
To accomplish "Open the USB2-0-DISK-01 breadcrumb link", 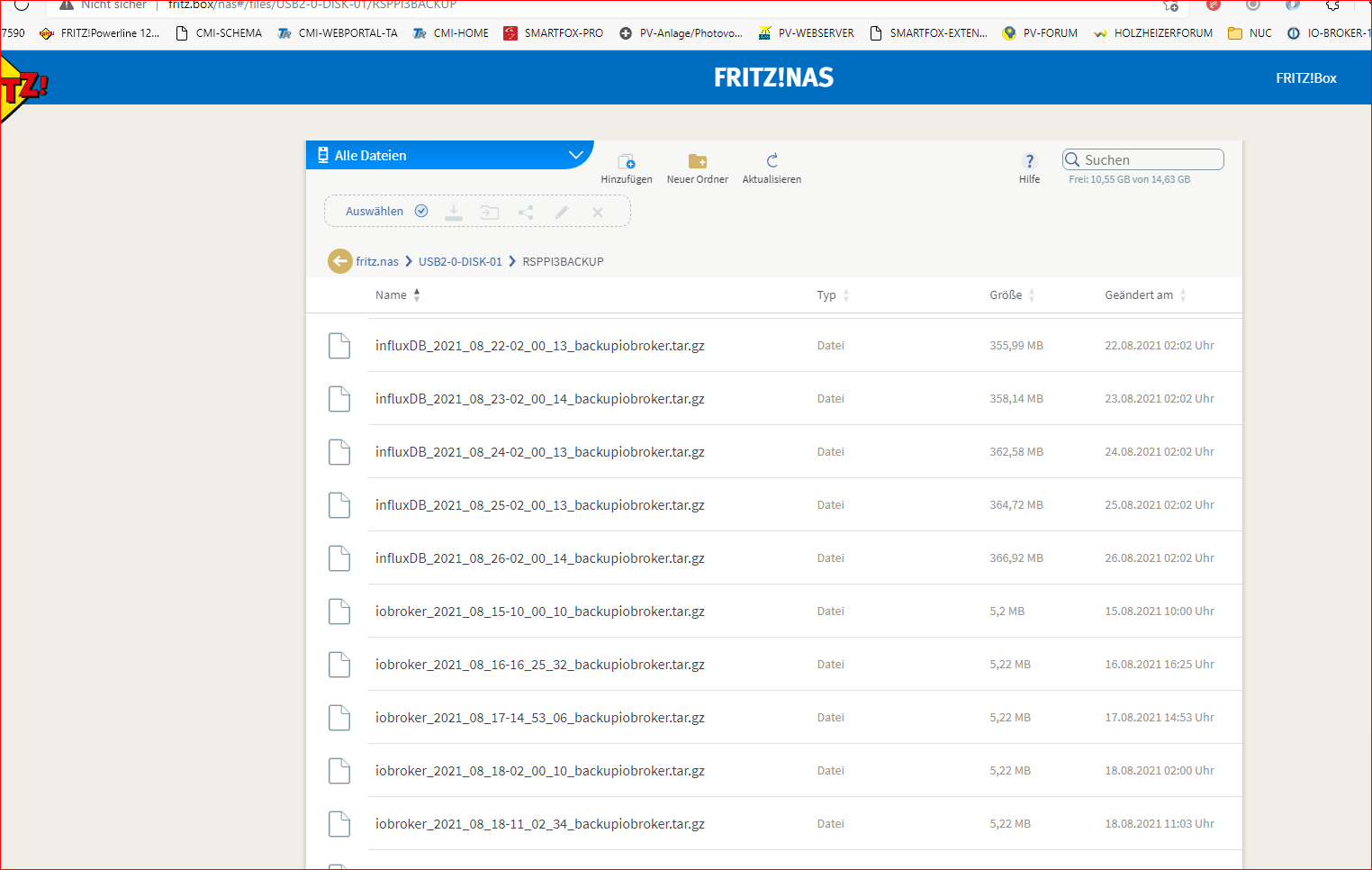I will coord(460,261).
